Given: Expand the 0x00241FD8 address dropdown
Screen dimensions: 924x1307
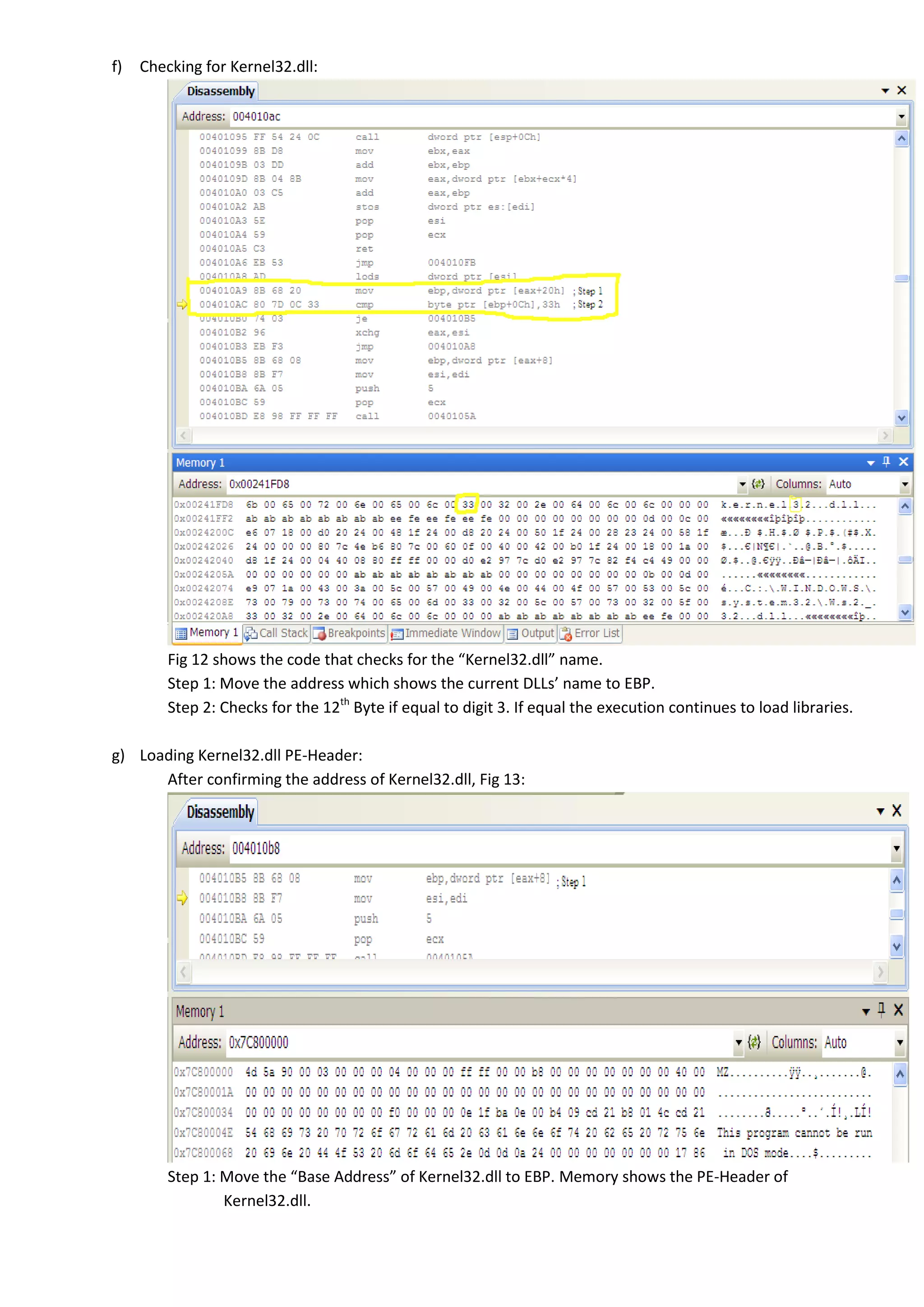Looking at the screenshot, I should (743, 484).
